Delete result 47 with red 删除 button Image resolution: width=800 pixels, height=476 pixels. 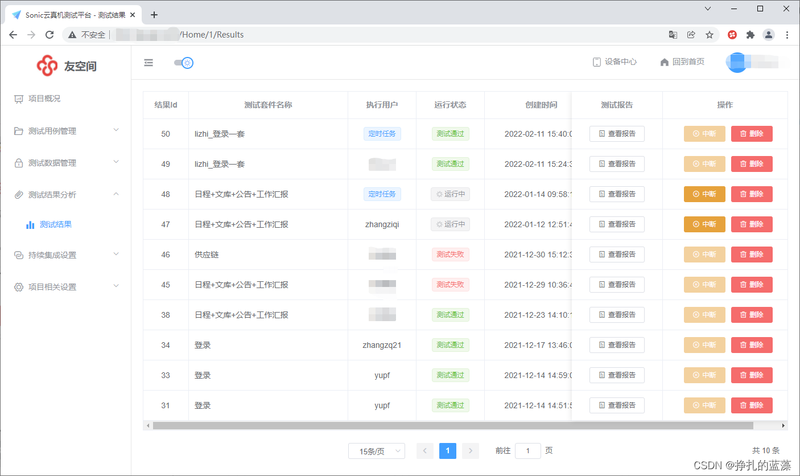click(x=752, y=224)
